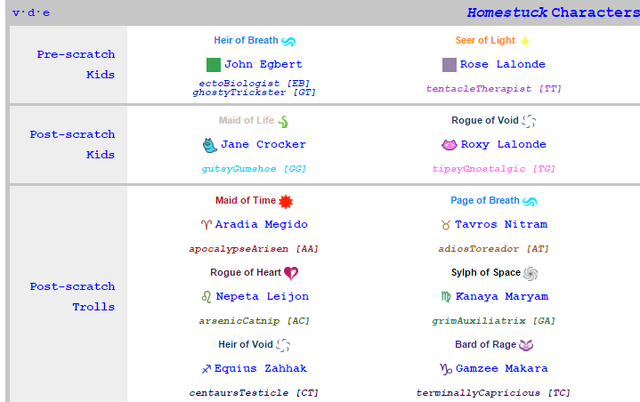Open the Post-scratch Kids category link
Screen dimensions: 640x402
[x=72, y=144]
